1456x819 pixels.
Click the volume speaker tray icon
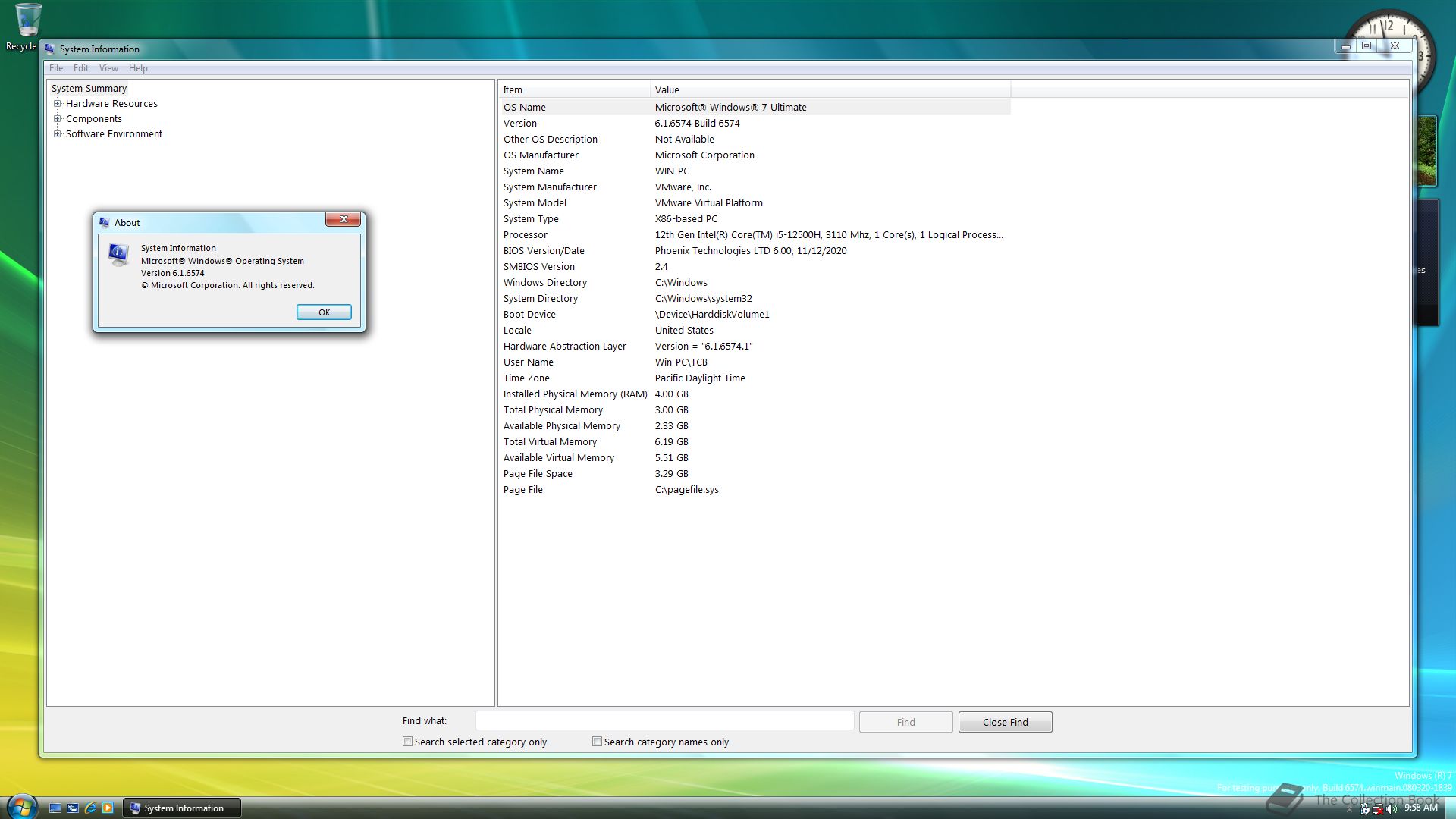tap(1392, 809)
